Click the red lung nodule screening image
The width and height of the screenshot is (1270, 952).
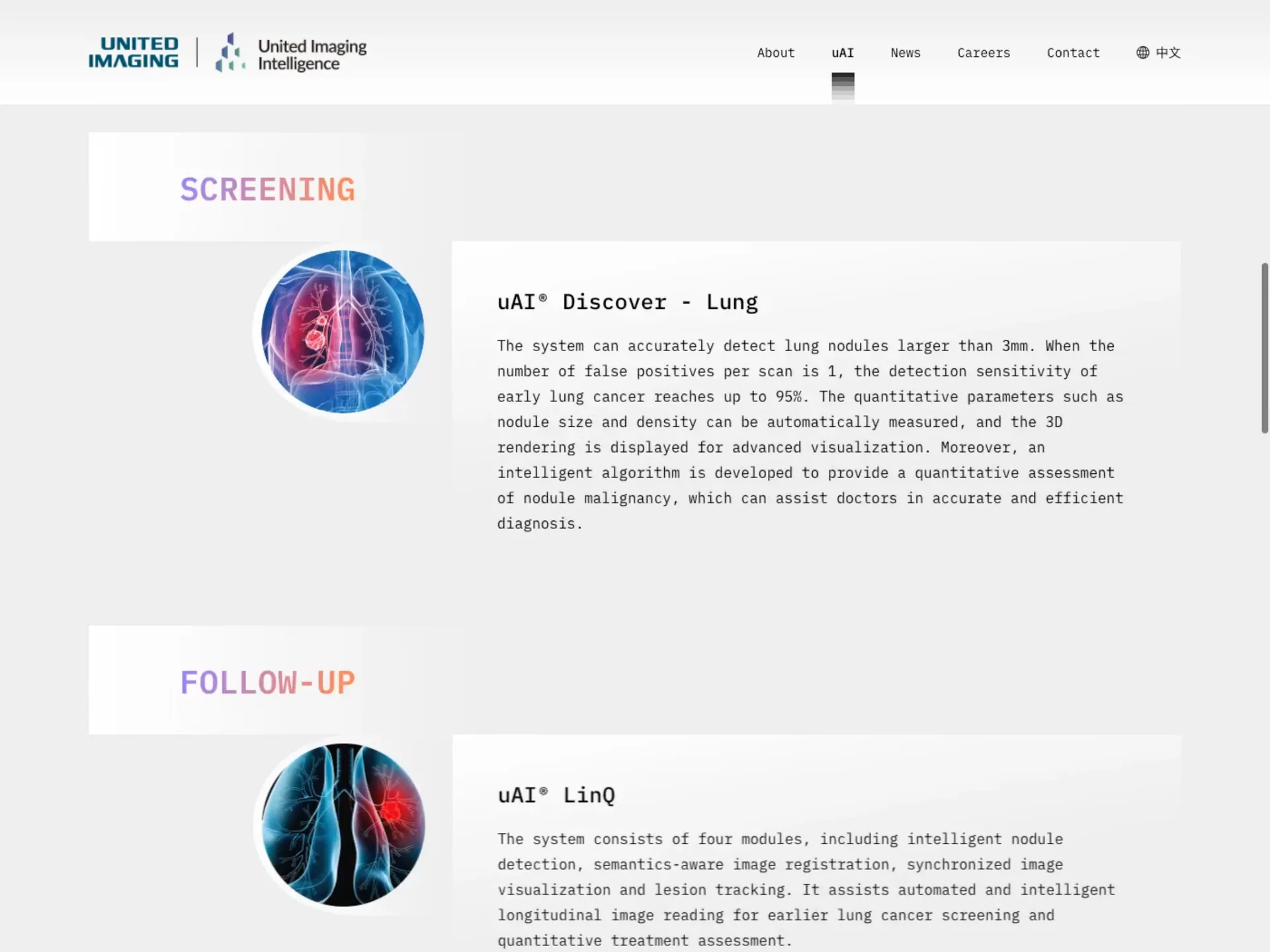343,331
